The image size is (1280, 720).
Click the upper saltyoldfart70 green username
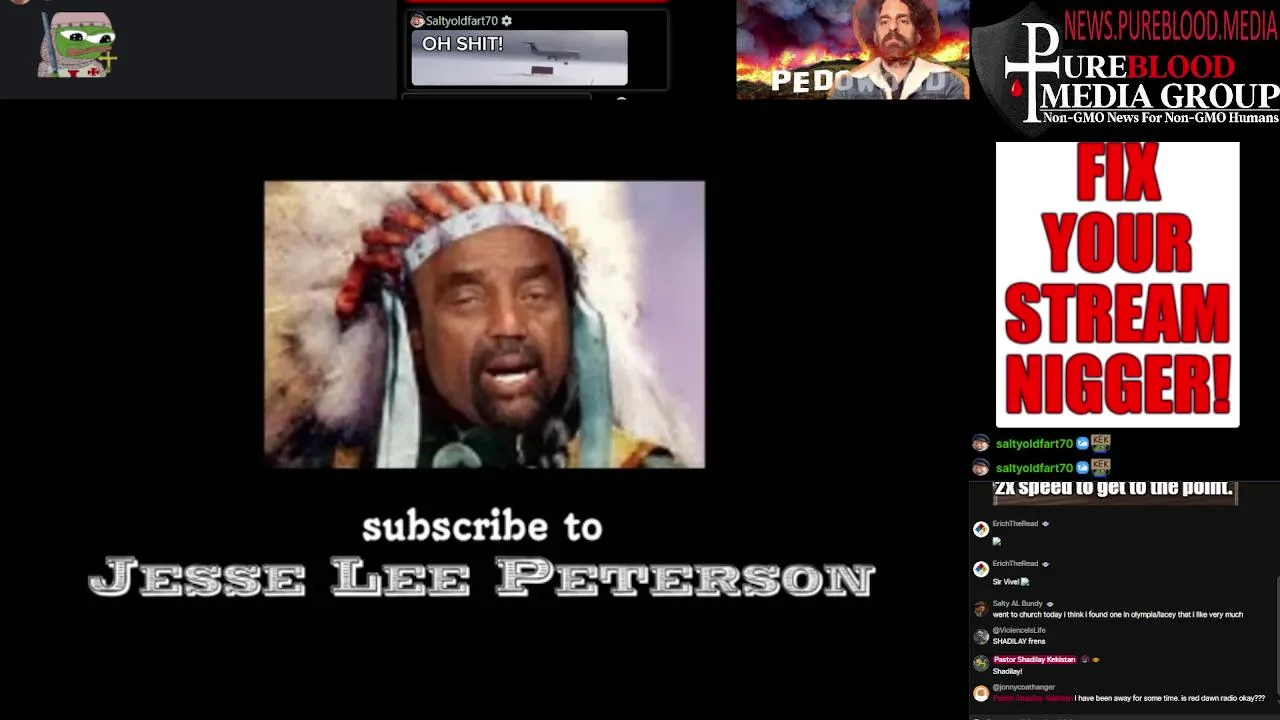[x=1034, y=444]
